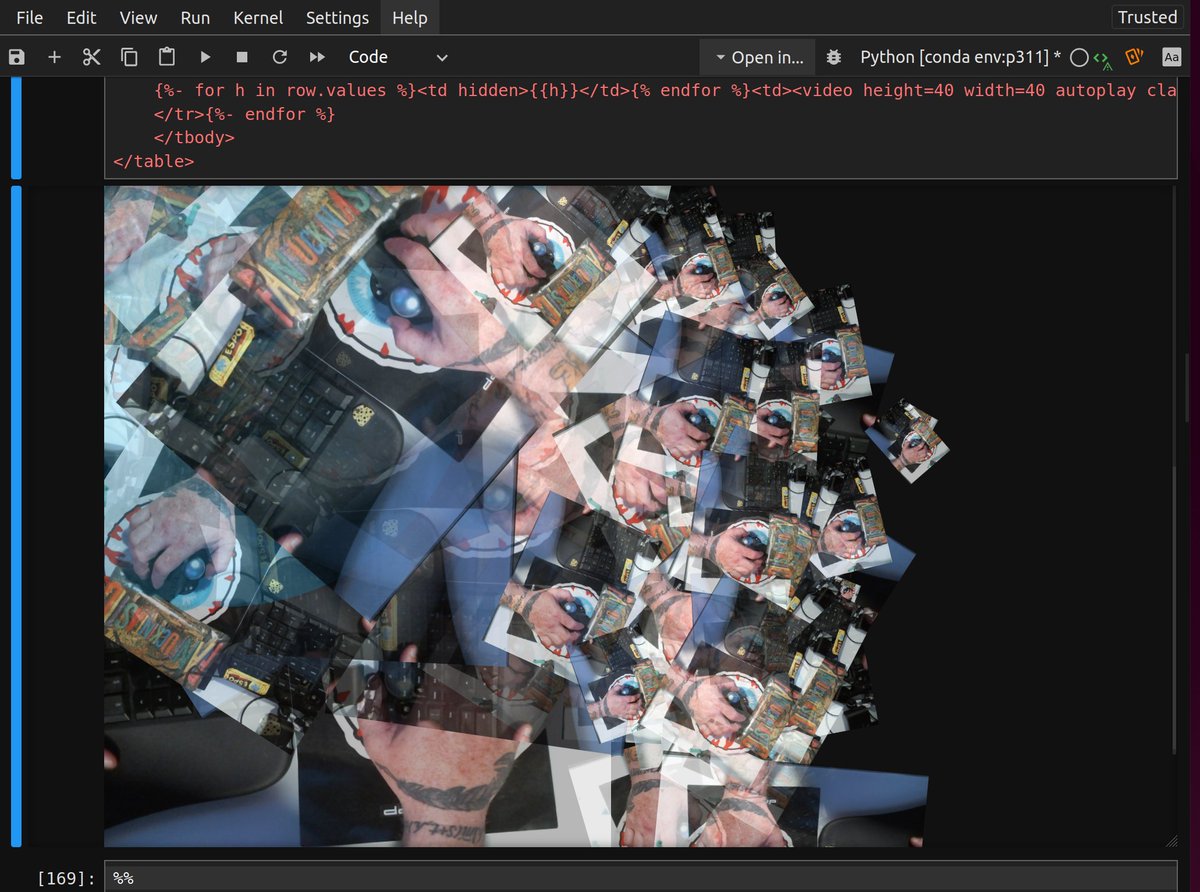Open the Settings menu
Viewport: 1200px width, 892px height.
pyautogui.click(x=337, y=17)
